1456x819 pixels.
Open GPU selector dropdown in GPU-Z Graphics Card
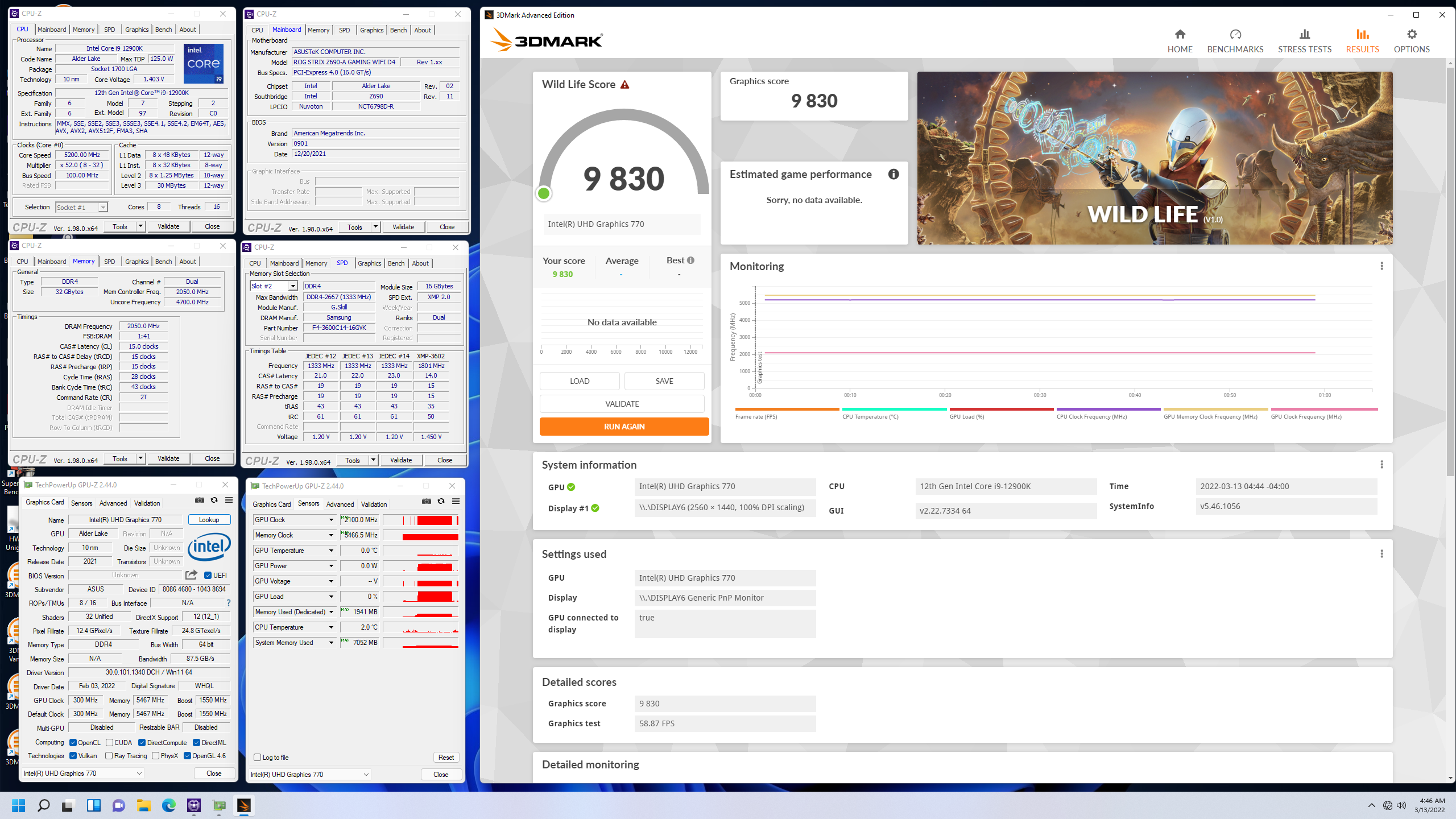82,773
